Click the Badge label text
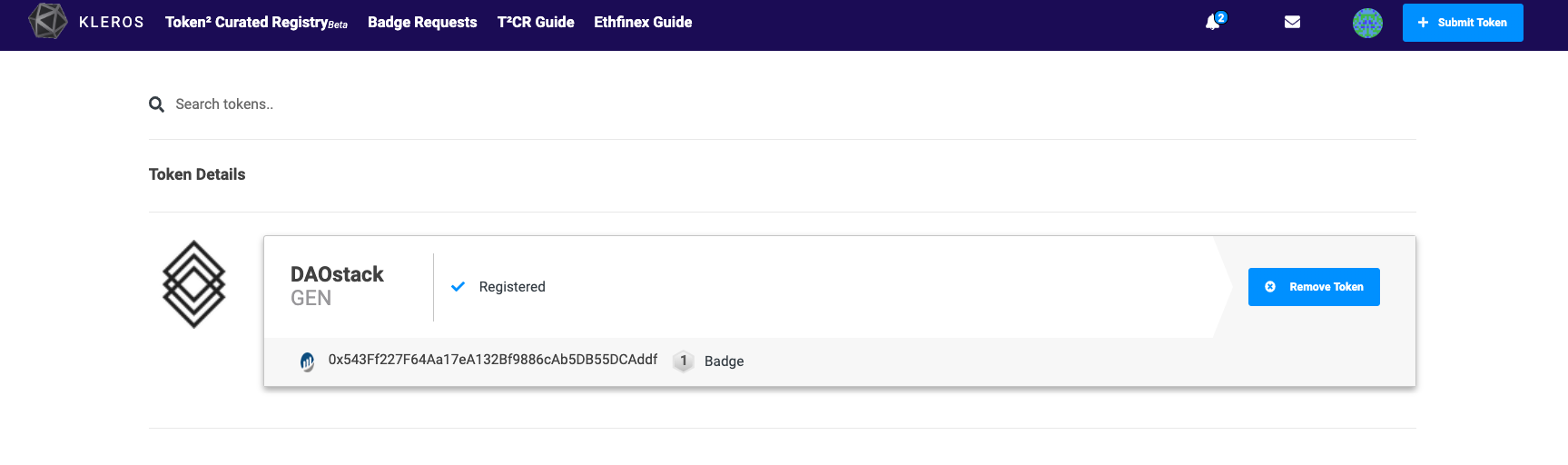The width and height of the screenshot is (1568, 465). [x=725, y=361]
